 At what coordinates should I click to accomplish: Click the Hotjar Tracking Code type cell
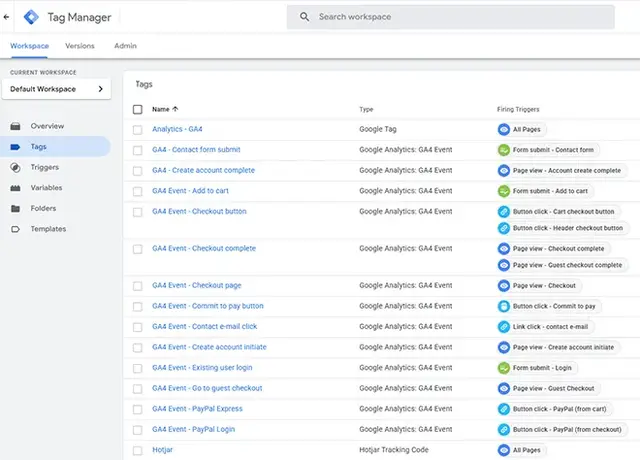pos(394,450)
